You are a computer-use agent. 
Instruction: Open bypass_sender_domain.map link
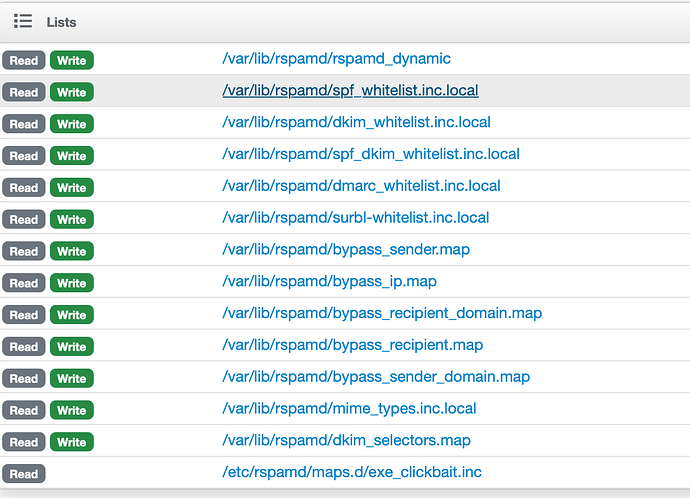pos(376,377)
